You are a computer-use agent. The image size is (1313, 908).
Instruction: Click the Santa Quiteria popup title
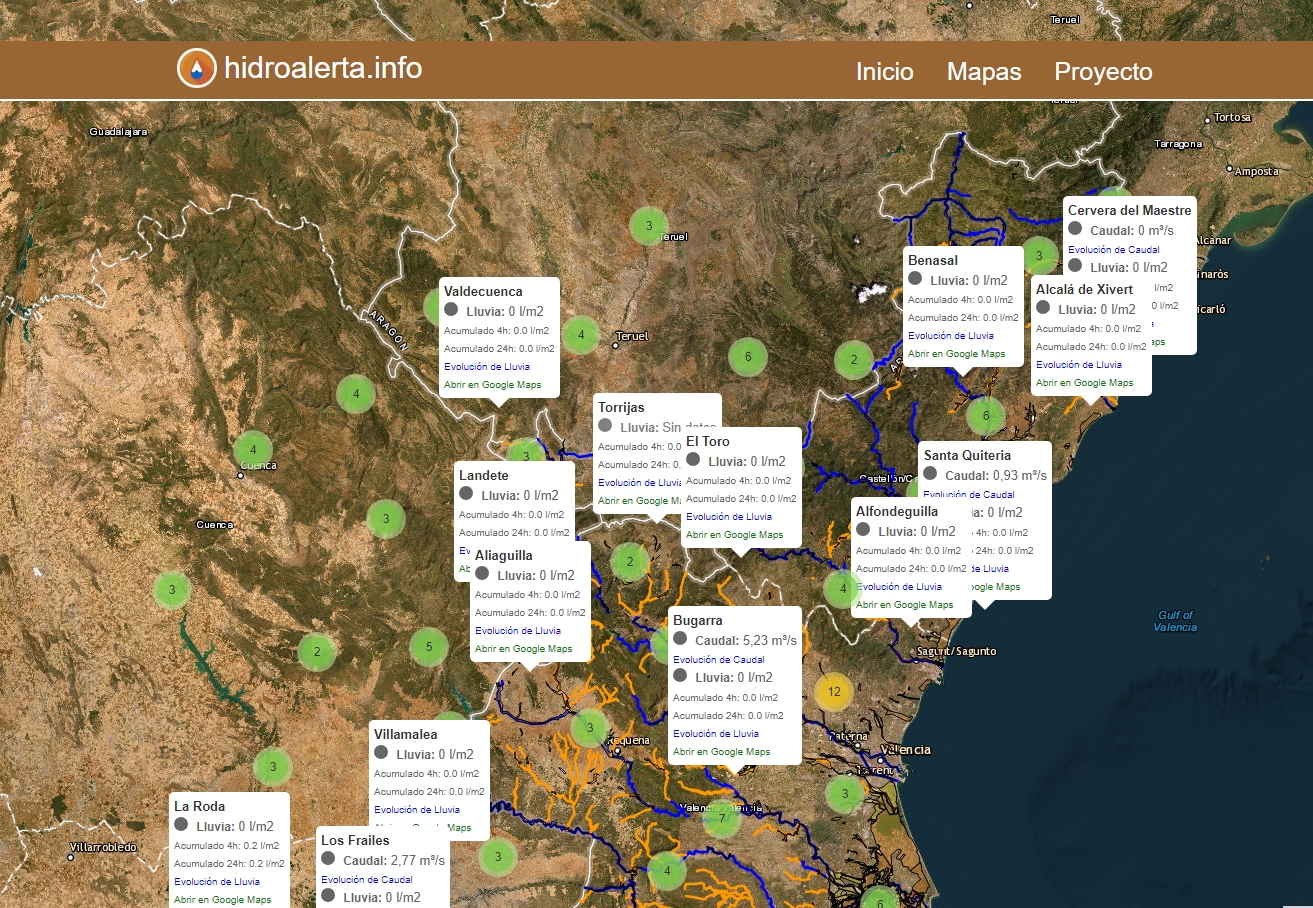[967, 455]
